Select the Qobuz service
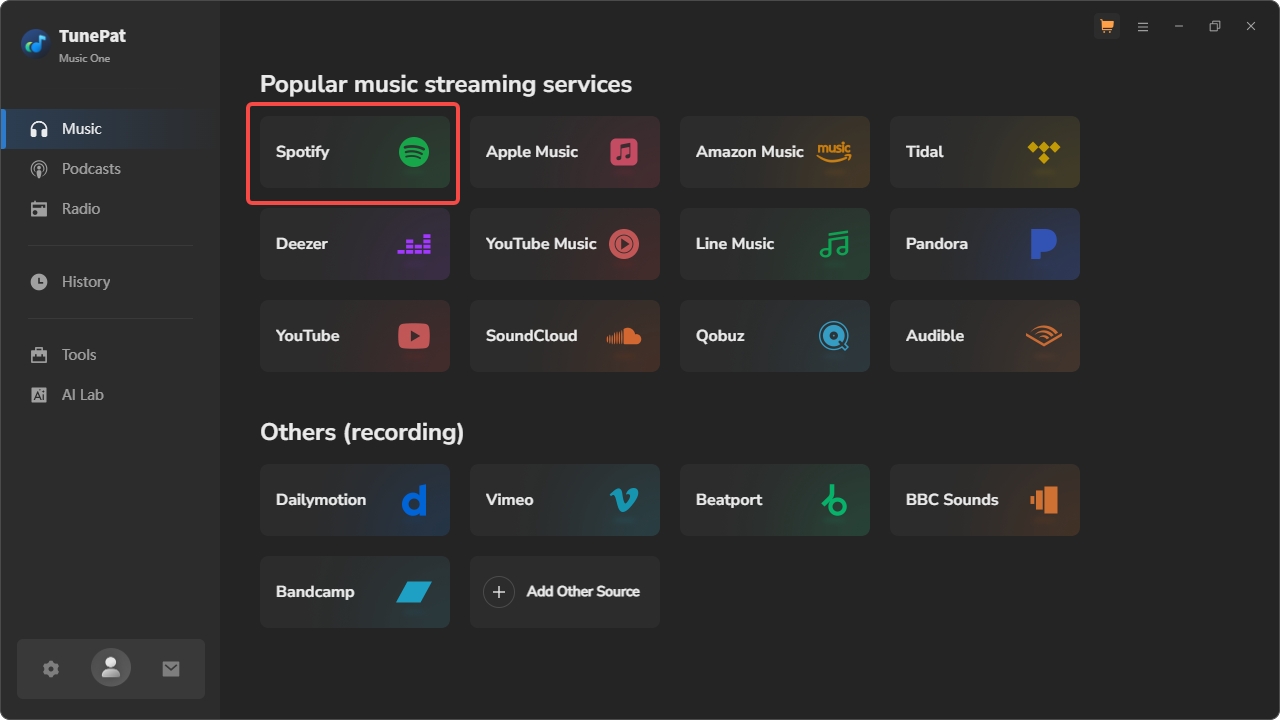 (774, 336)
